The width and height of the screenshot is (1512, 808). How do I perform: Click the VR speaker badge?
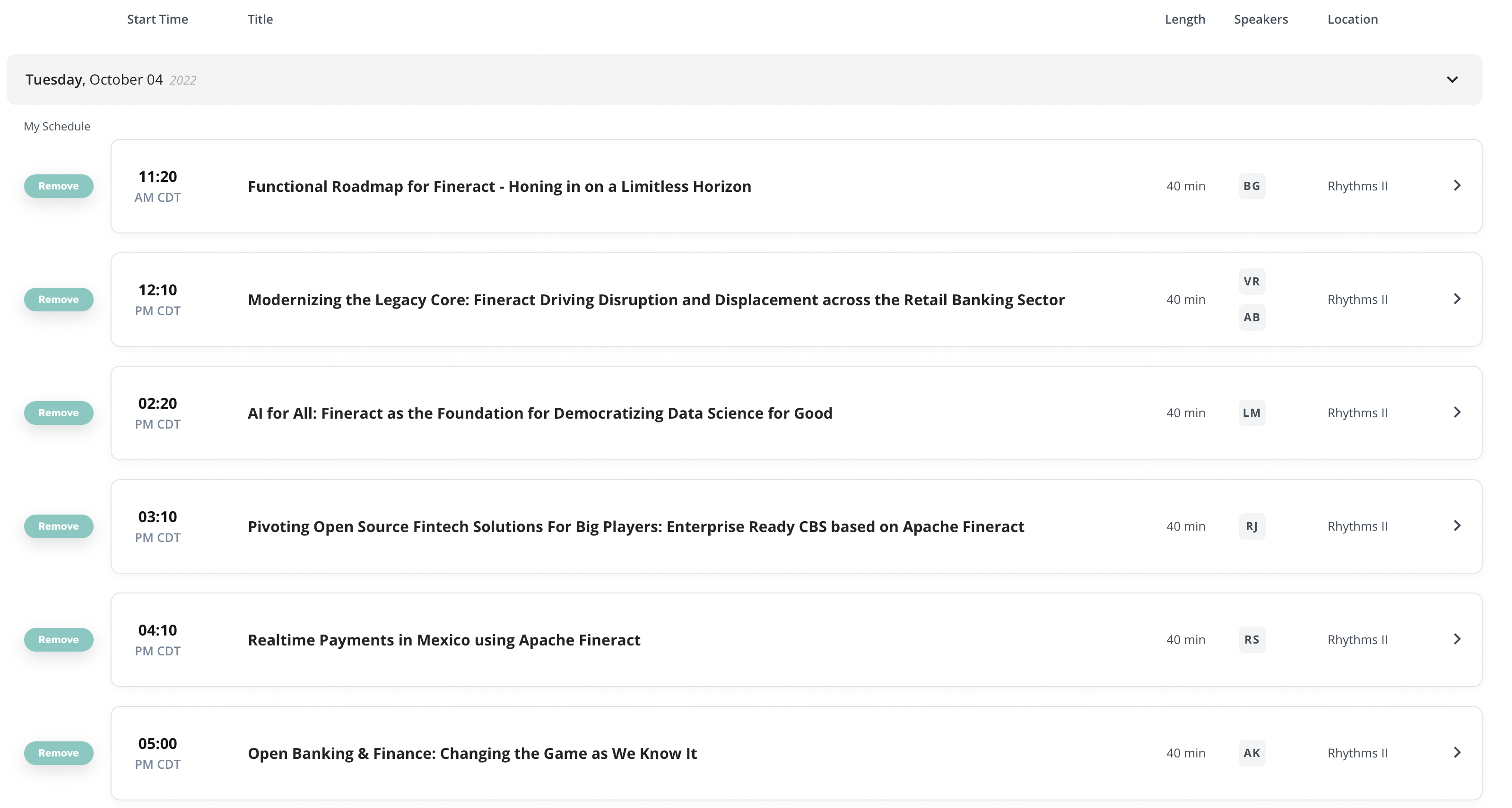(1251, 282)
